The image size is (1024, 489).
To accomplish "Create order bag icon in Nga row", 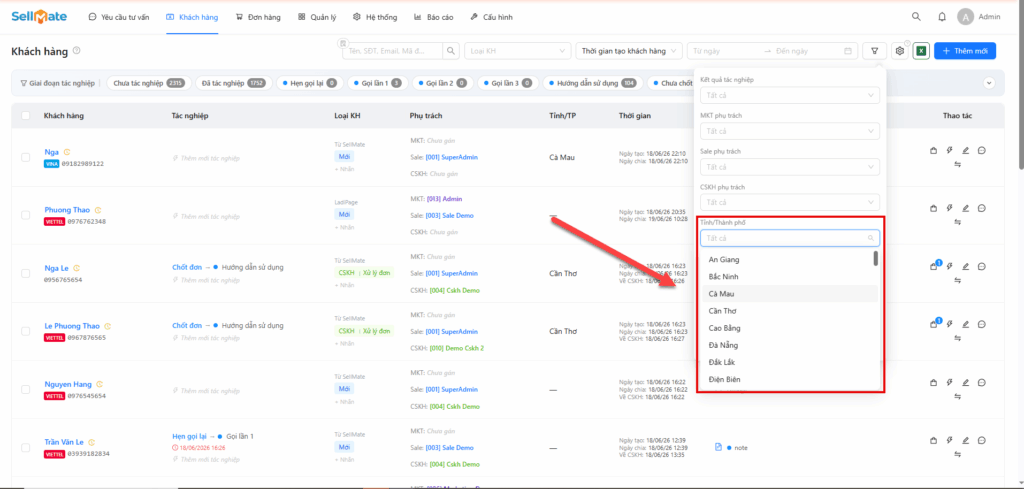I will click(x=933, y=150).
